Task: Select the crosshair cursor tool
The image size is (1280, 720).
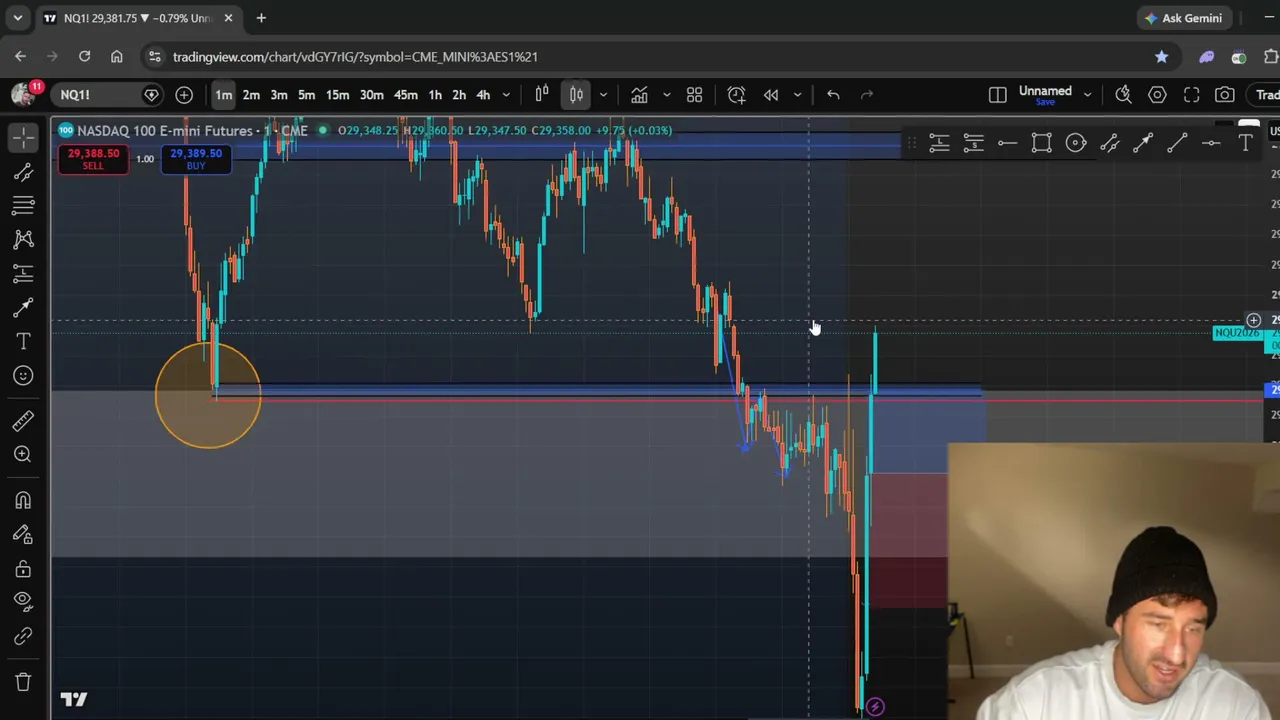Action: coord(23,137)
